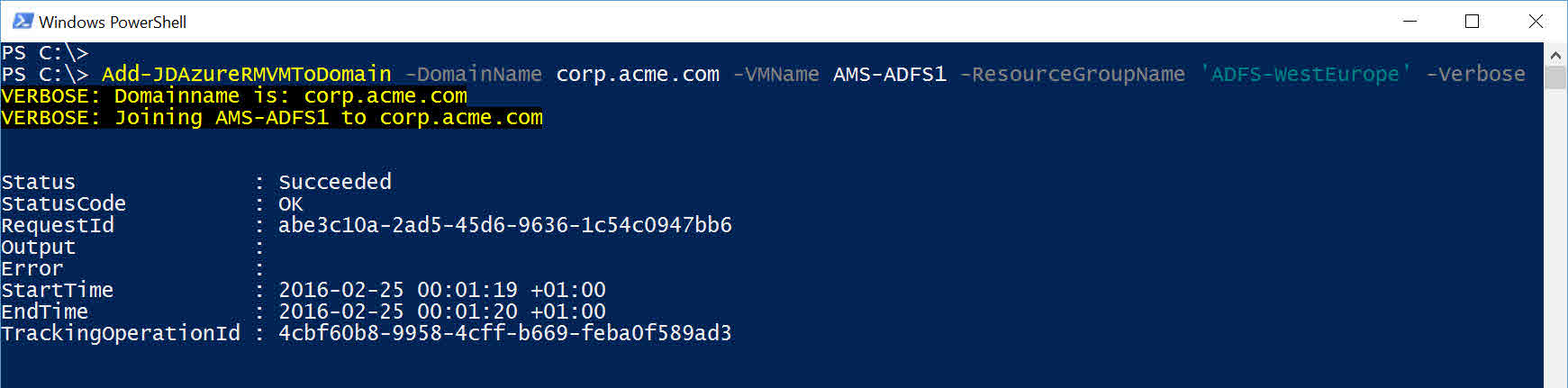Click the StatusCode OK value
The height and width of the screenshot is (388, 1568).
pos(290,203)
